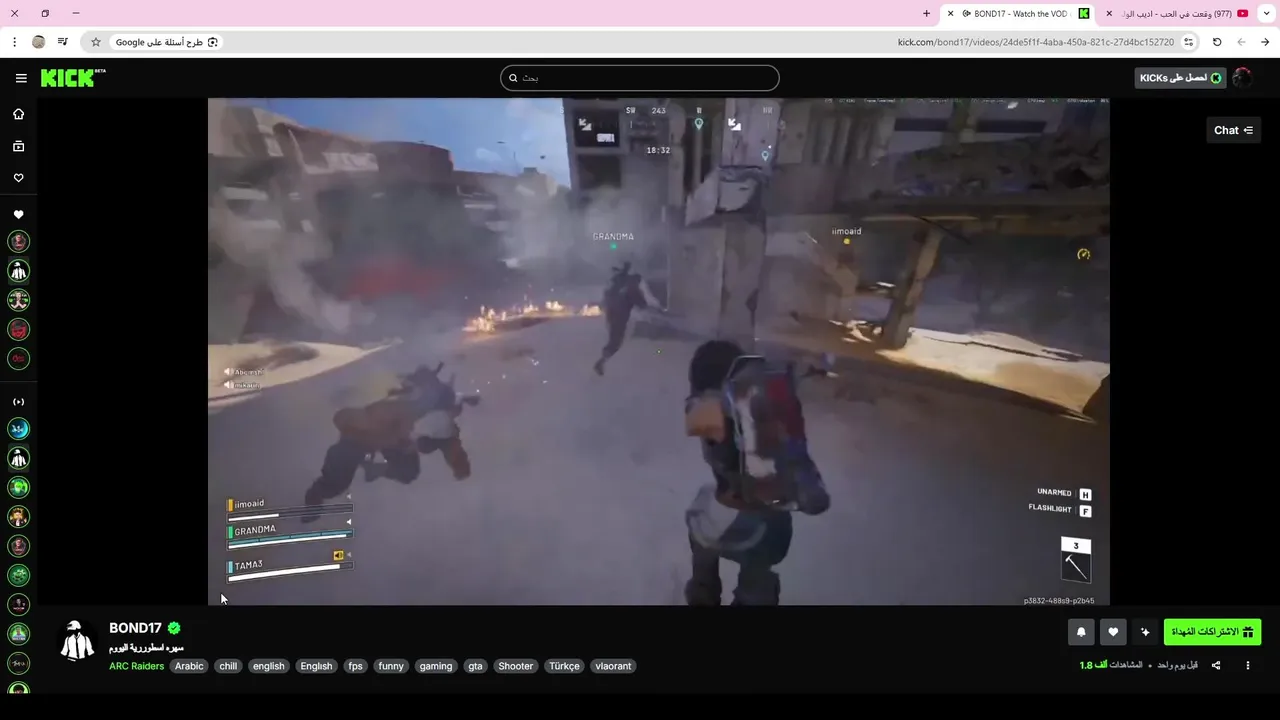Select the lowercase english tag
The image size is (1280, 720).
(x=268, y=666)
